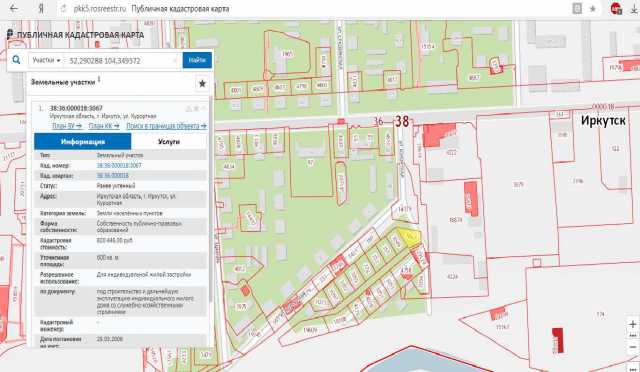Select the Информация tab
The width and height of the screenshot is (640, 372).
click(x=83, y=142)
